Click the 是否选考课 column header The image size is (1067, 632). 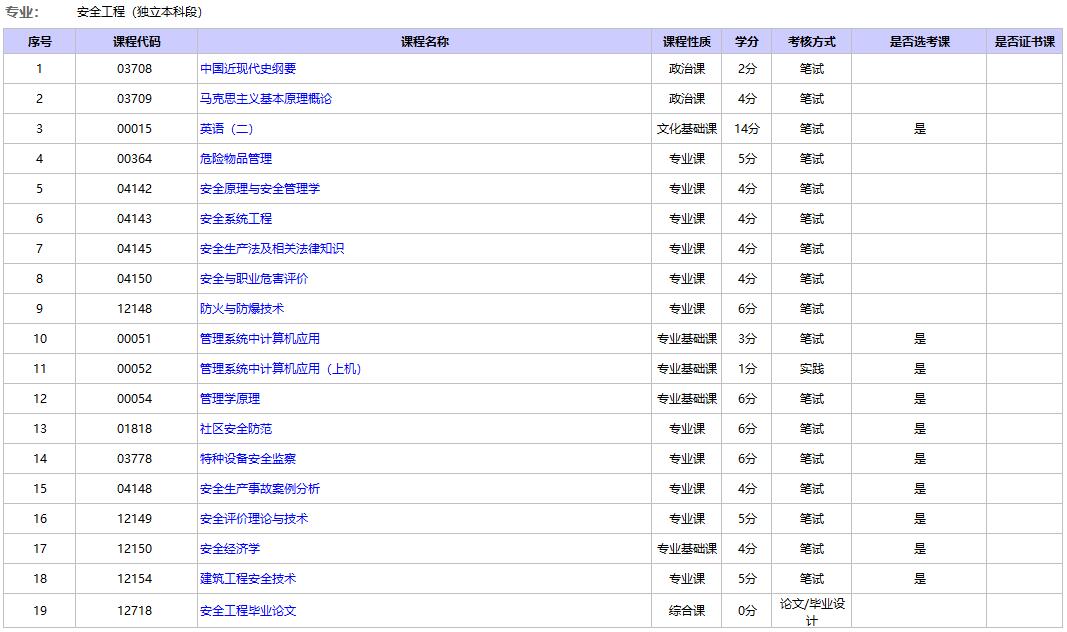919,41
